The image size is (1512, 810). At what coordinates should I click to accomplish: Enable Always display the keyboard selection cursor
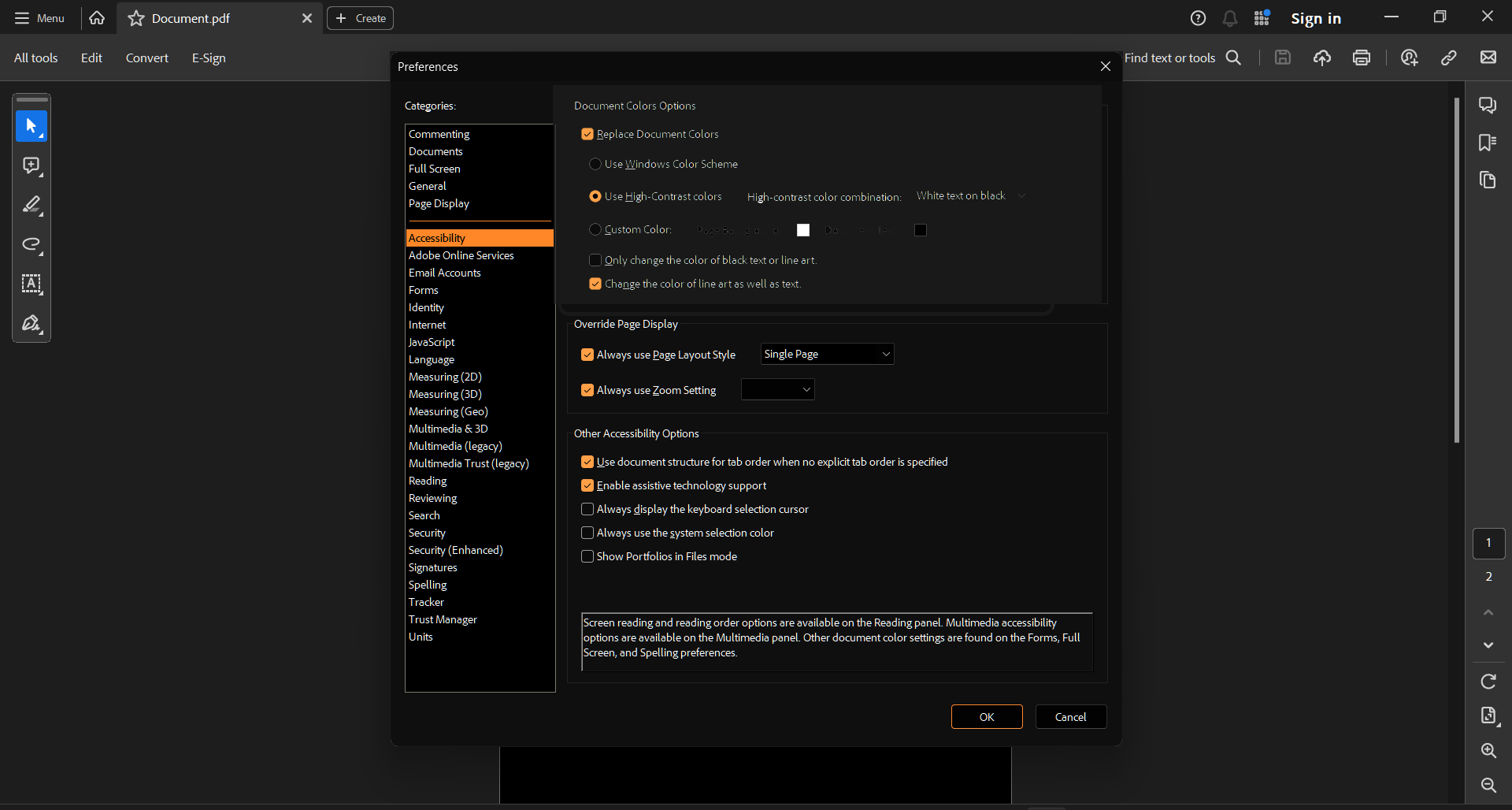(587, 509)
